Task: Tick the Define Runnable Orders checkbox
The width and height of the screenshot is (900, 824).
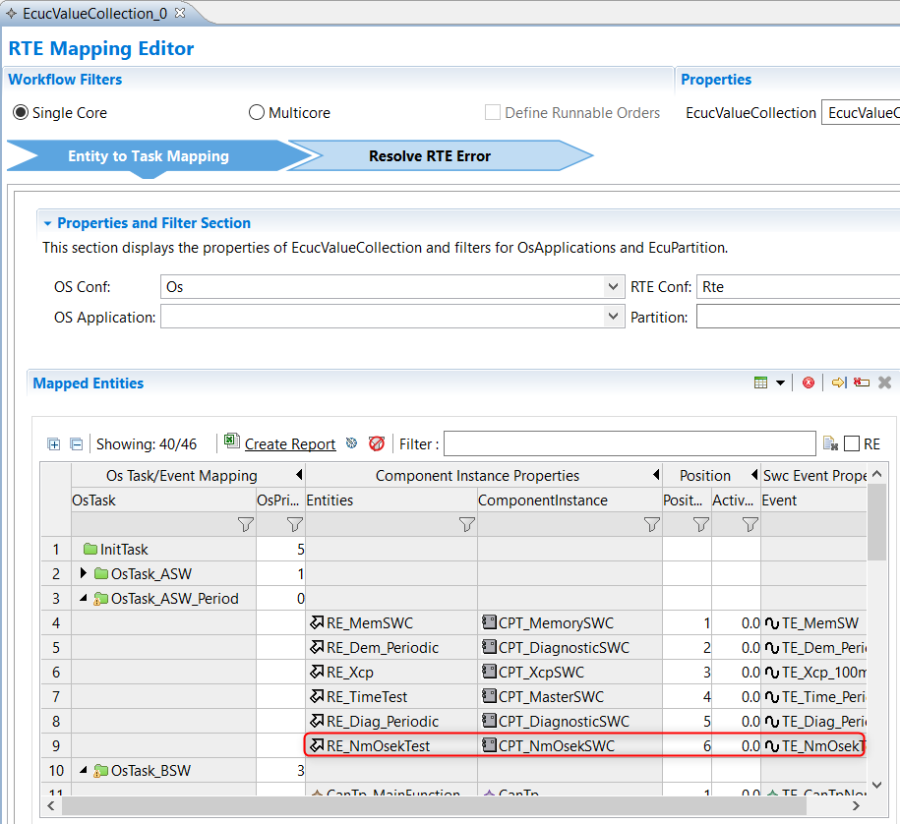Action: coord(492,112)
